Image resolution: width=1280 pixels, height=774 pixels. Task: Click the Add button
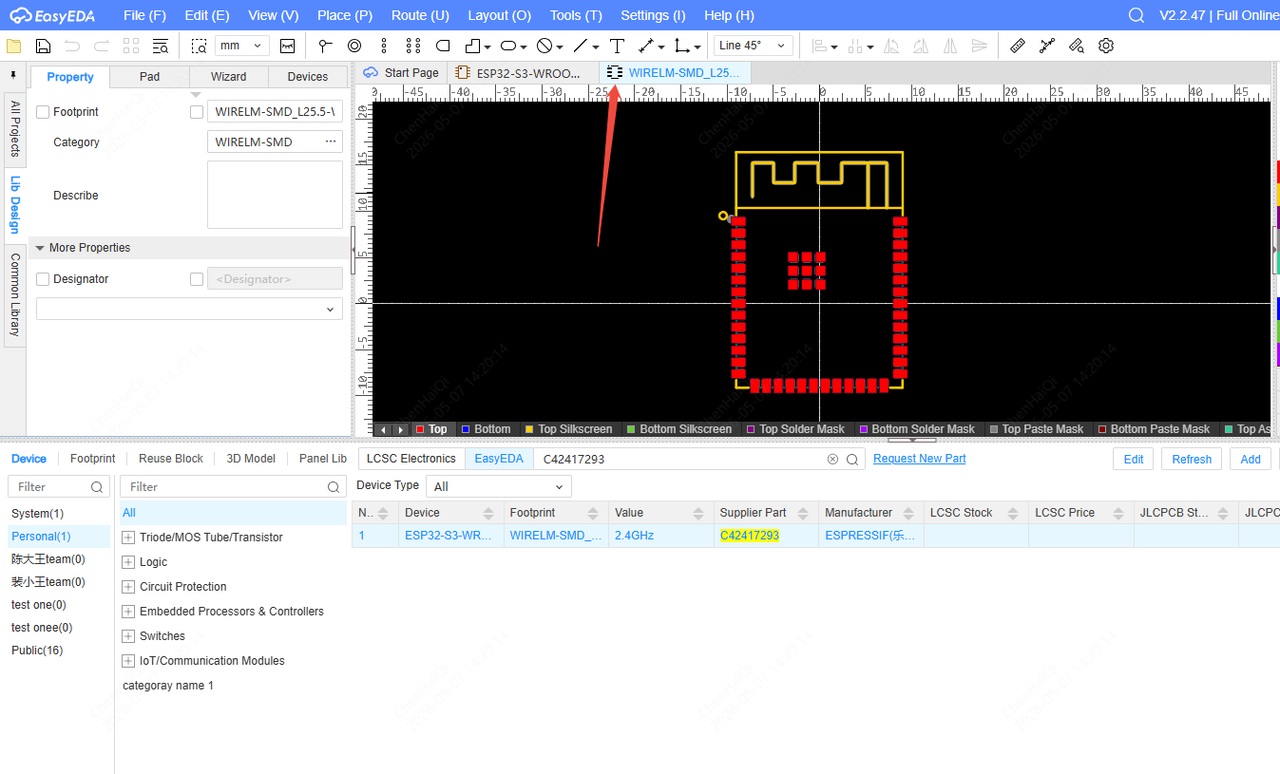pos(1250,459)
